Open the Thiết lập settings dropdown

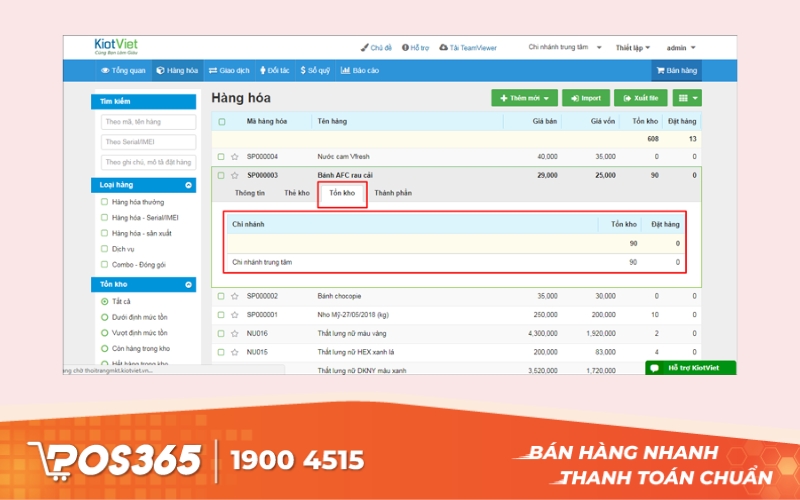(633, 47)
